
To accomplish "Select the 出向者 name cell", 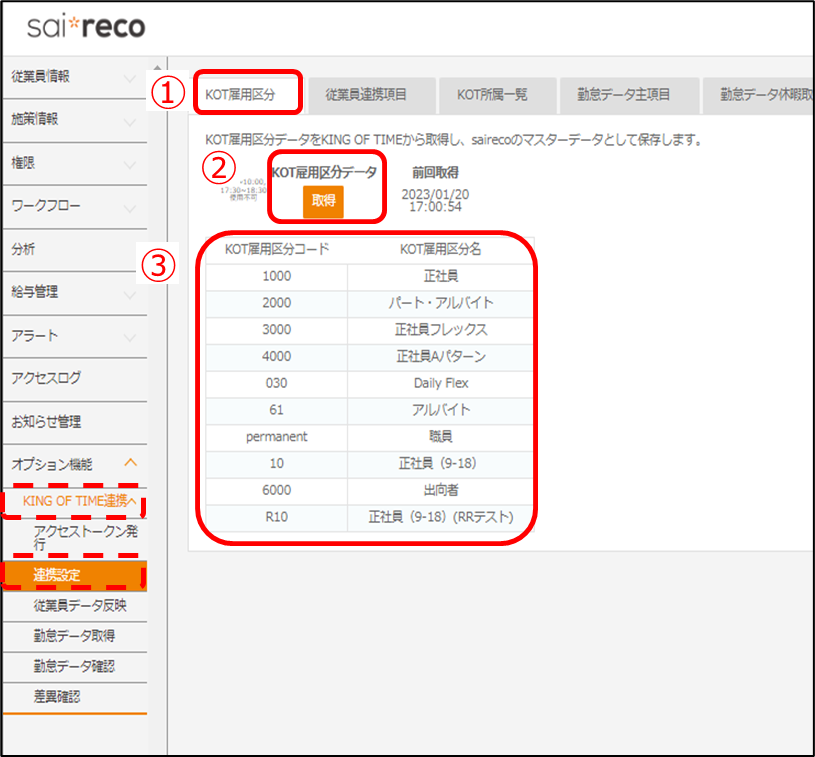I will pyautogui.click(x=441, y=491).
